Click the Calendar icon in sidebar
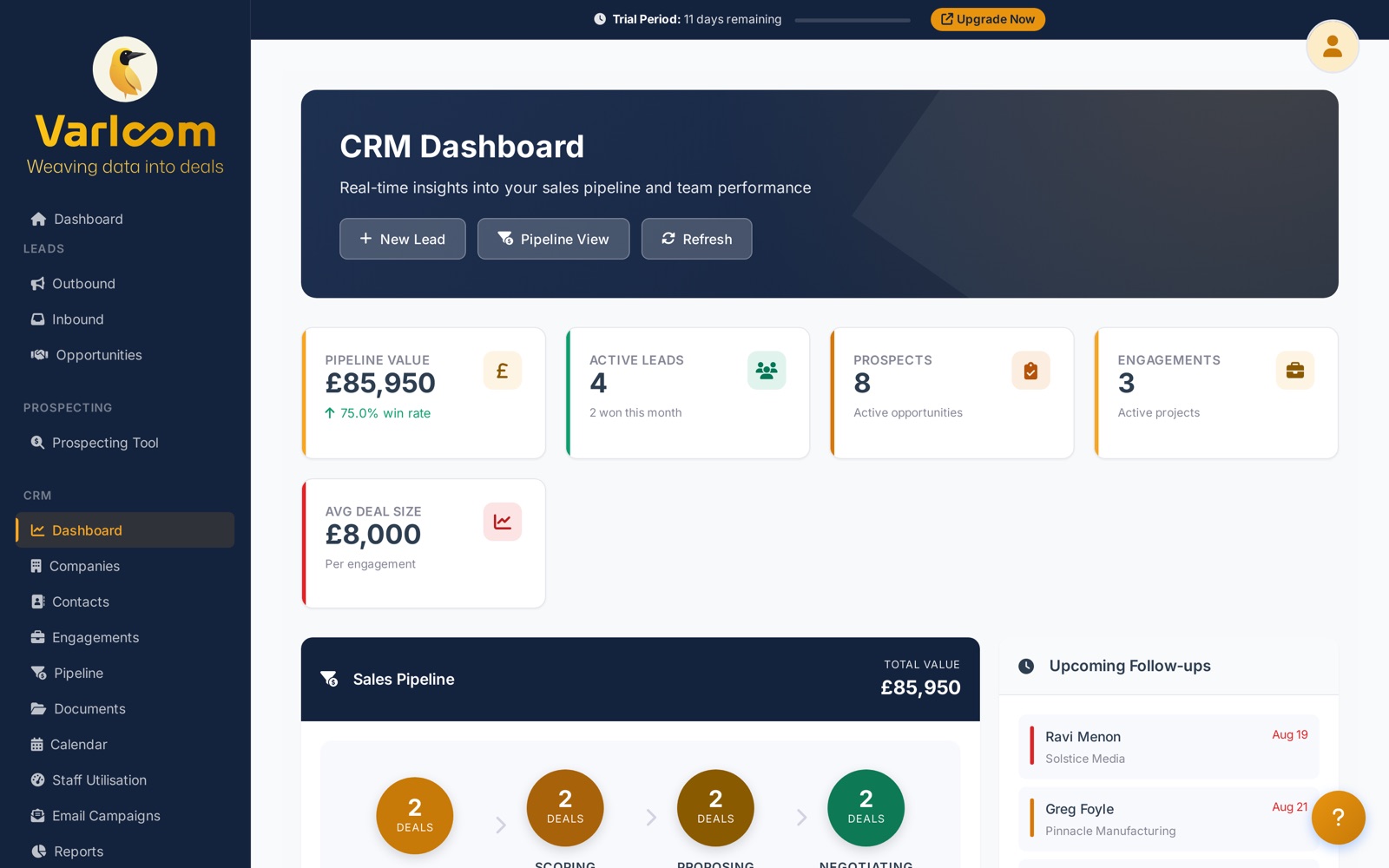Screen dimensions: 1389x868 (x=36, y=744)
